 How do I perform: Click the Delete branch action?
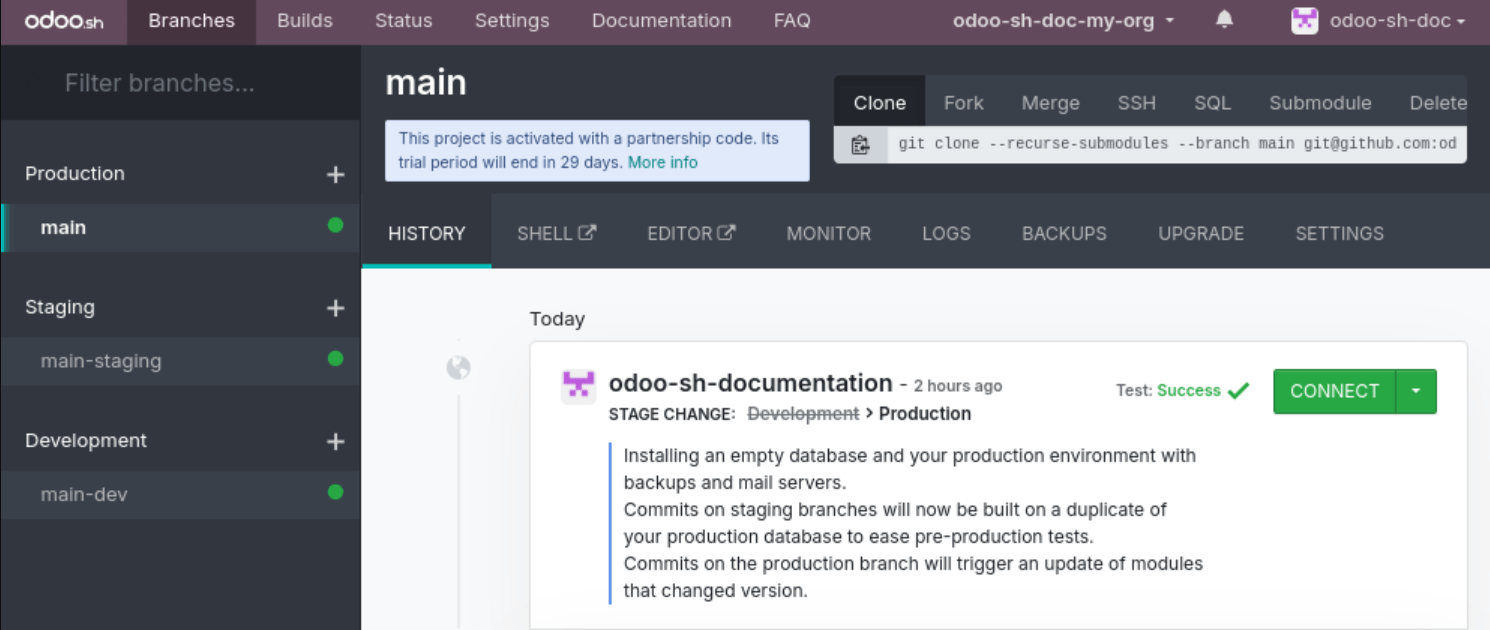click(x=1437, y=102)
